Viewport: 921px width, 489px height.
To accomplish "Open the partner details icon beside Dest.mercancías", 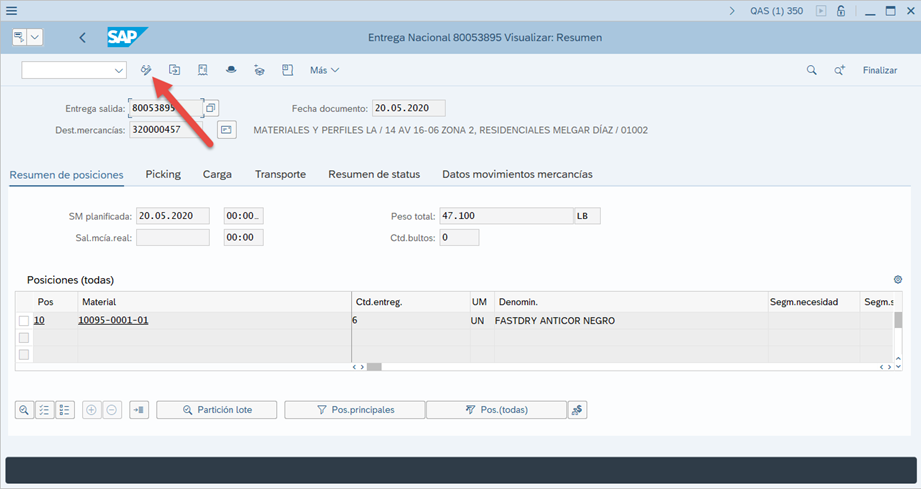I will tap(226, 130).
